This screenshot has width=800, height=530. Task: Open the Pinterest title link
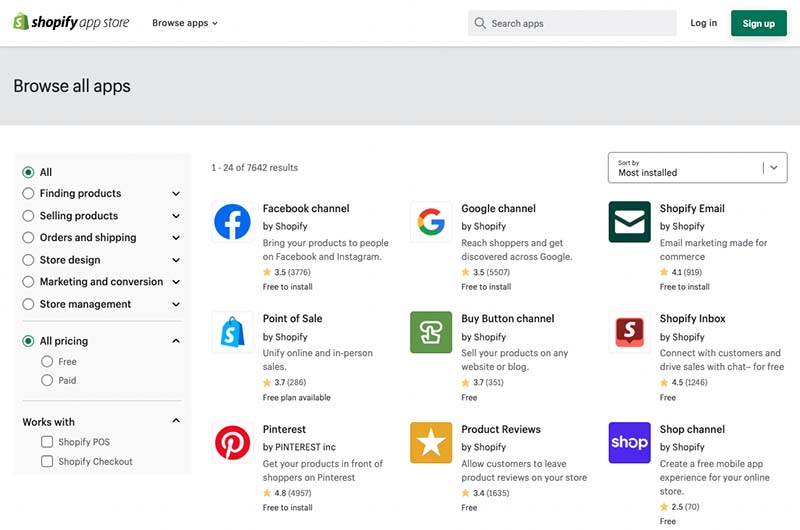pyautogui.click(x=284, y=430)
